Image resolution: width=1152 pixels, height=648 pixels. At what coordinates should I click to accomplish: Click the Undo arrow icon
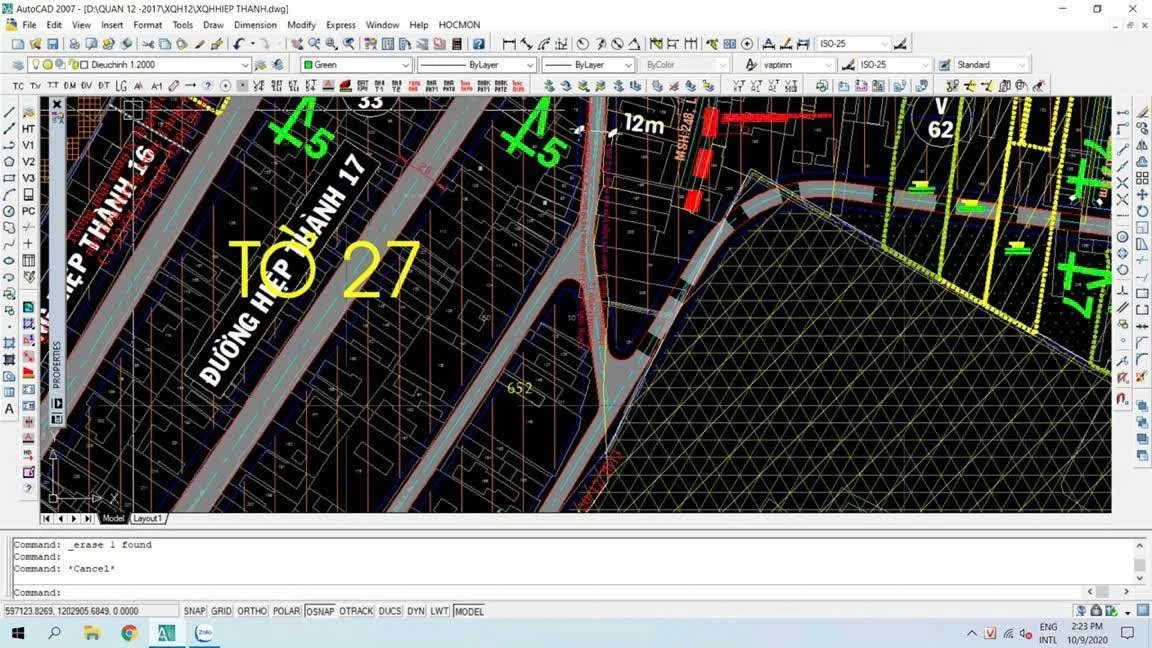[x=239, y=44]
